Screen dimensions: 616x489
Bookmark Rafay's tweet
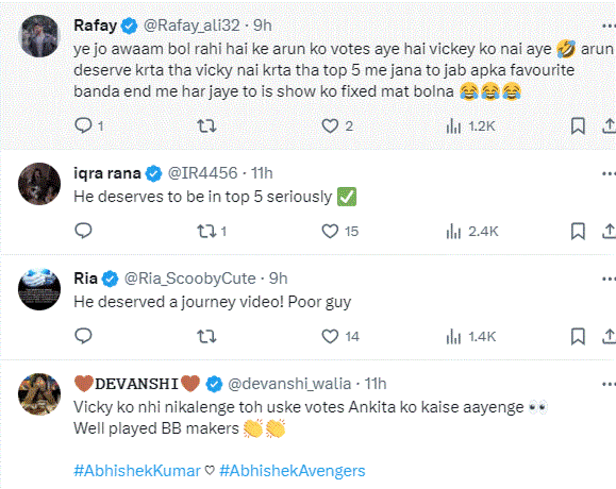[578, 126]
